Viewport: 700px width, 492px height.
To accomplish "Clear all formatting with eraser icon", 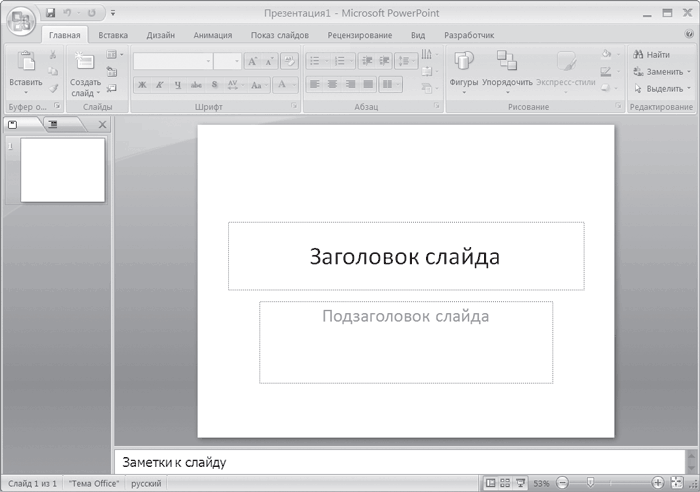I will tap(289, 61).
